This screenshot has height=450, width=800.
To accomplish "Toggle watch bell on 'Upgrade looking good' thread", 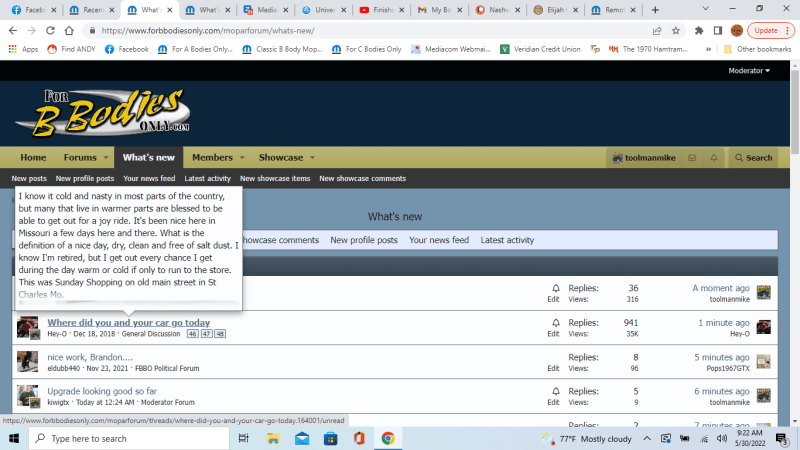I will coord(556,391).
